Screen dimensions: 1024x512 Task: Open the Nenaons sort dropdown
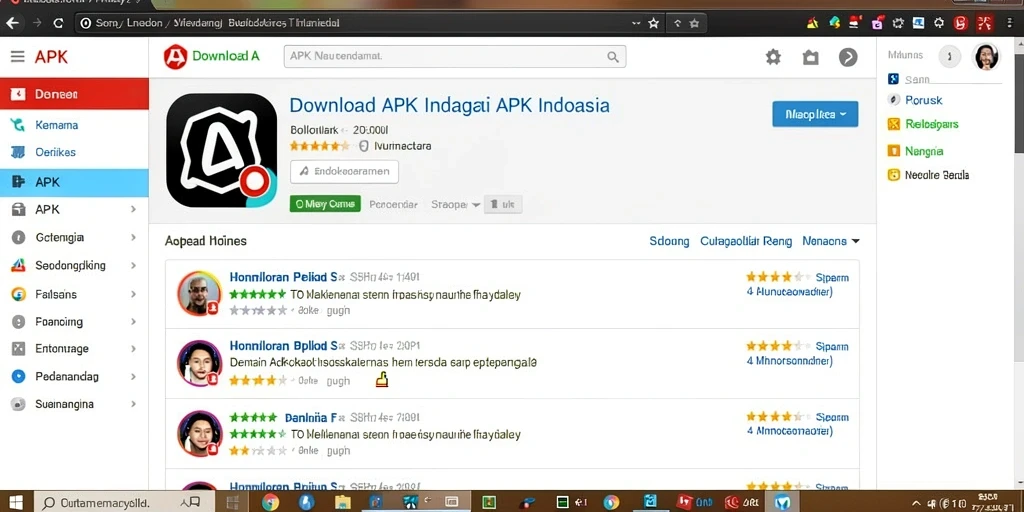point(831,241)
